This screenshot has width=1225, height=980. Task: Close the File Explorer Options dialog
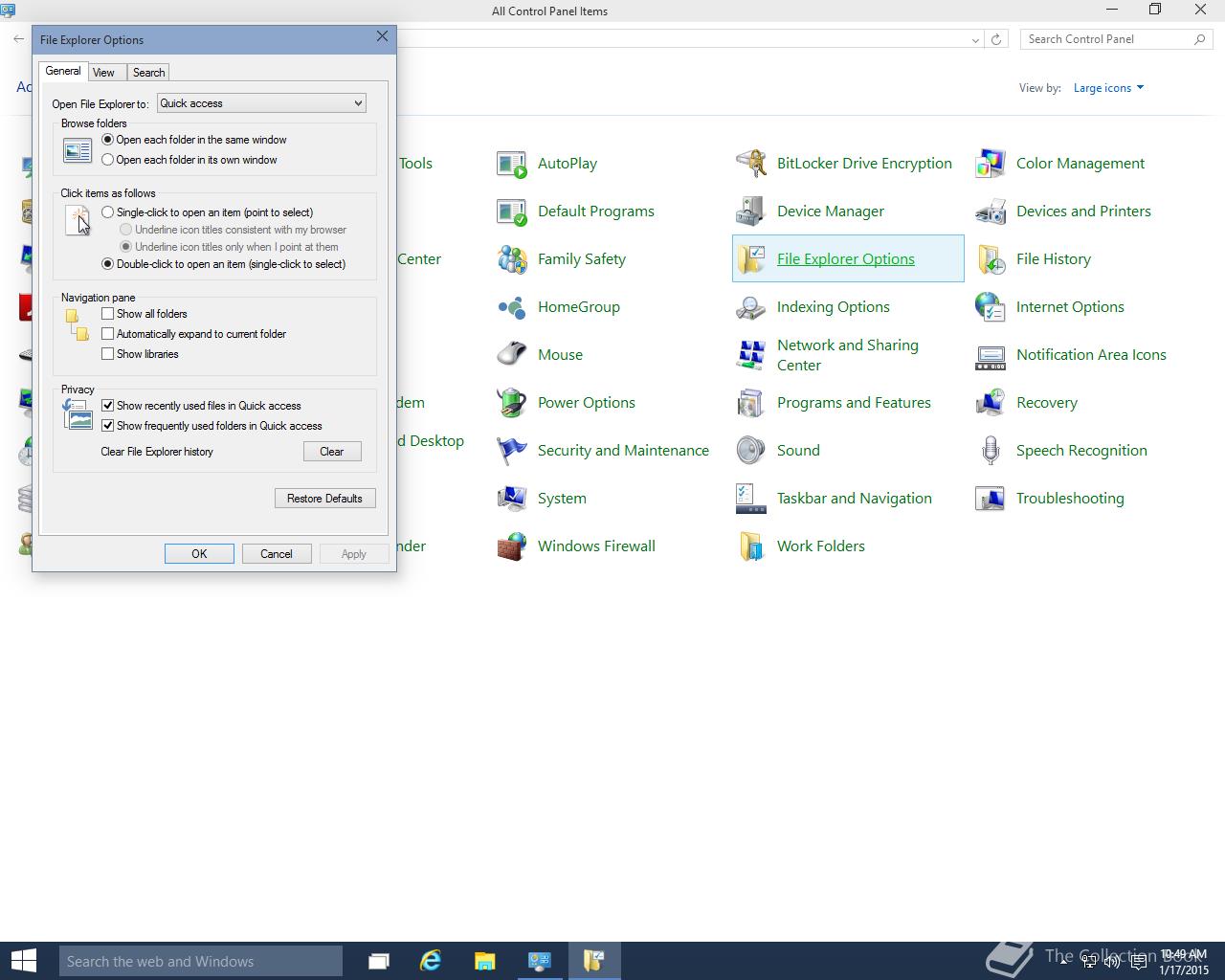[x=382, y=36]
